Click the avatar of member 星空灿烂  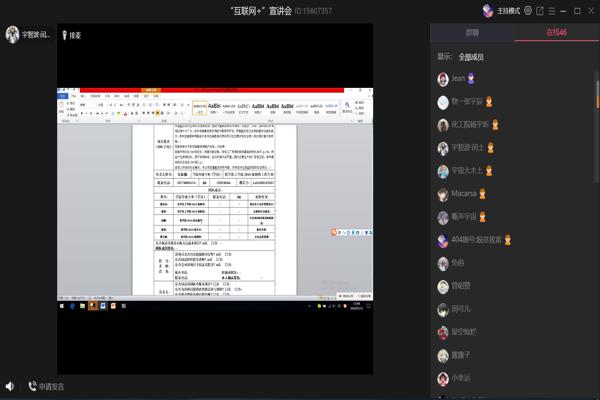pos(443,332)
